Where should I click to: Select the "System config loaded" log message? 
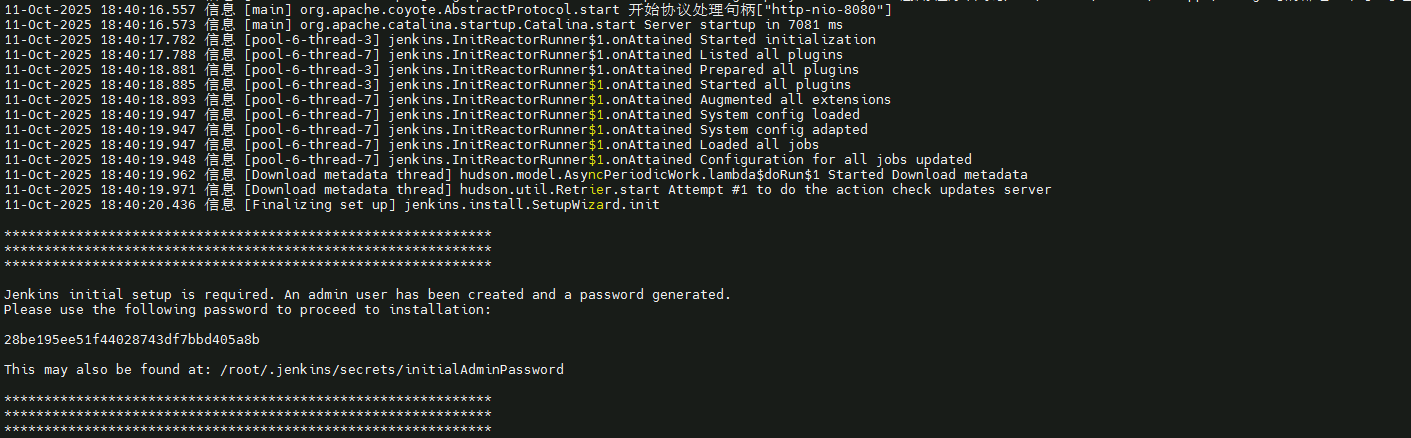point(779,115)
